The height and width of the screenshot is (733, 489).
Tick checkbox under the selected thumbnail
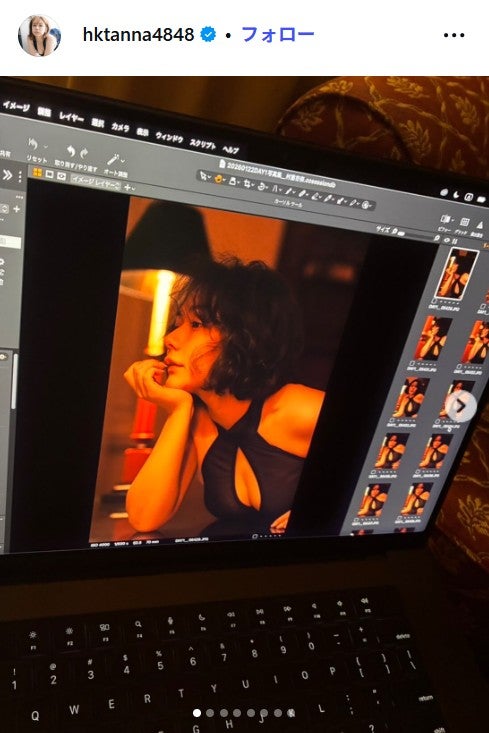pos(434,302)
